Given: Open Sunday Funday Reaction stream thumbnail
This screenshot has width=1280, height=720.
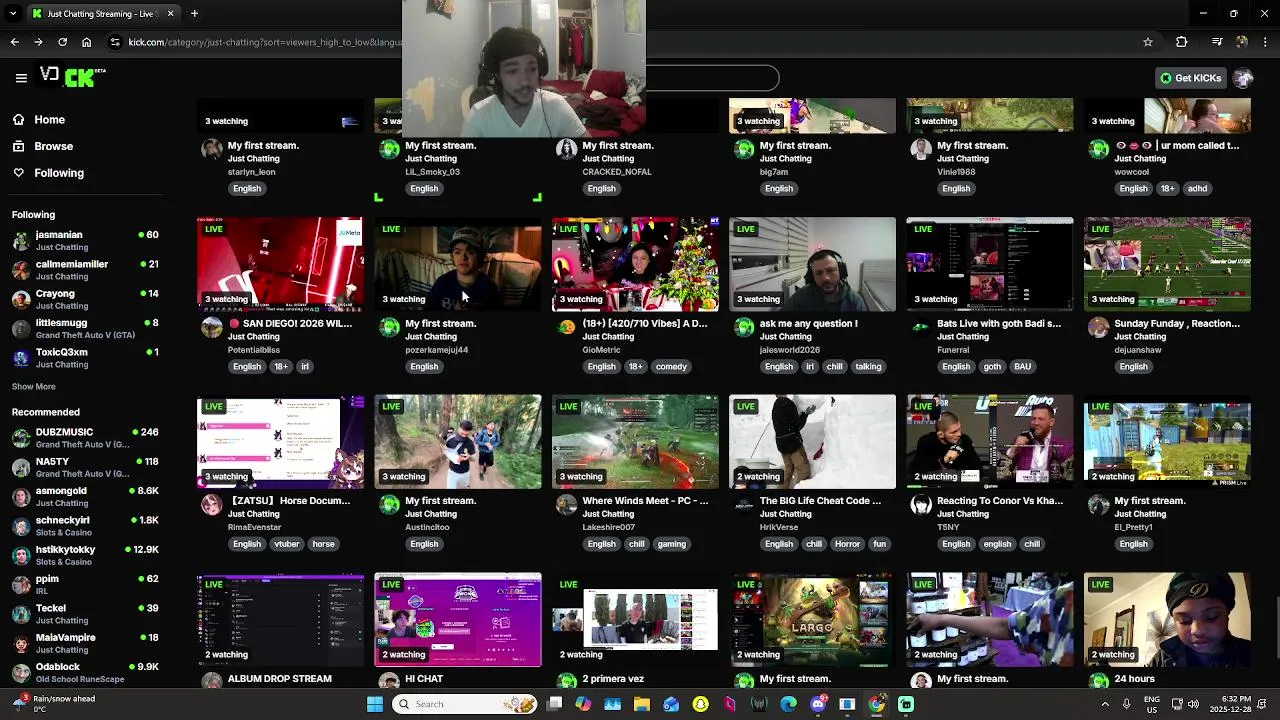Looking at the screenshot, I should [x=1167, y=264].
